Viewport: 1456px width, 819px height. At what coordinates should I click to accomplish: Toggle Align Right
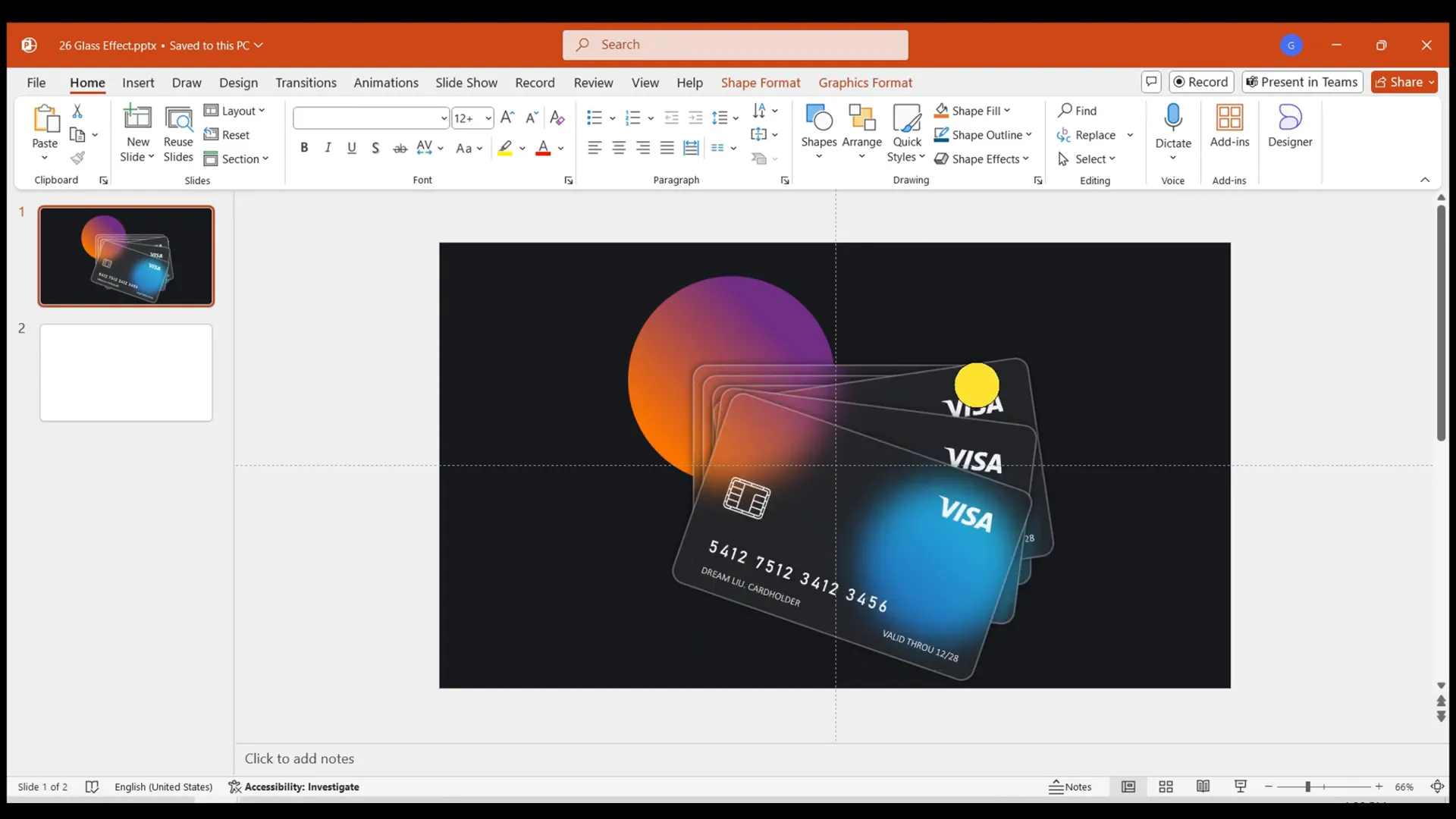(x=643, y=148)
